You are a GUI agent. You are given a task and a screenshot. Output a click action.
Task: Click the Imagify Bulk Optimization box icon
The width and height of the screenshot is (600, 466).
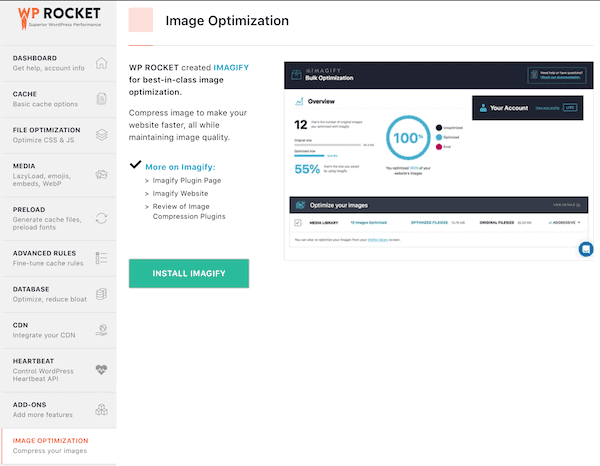[296, 75]
